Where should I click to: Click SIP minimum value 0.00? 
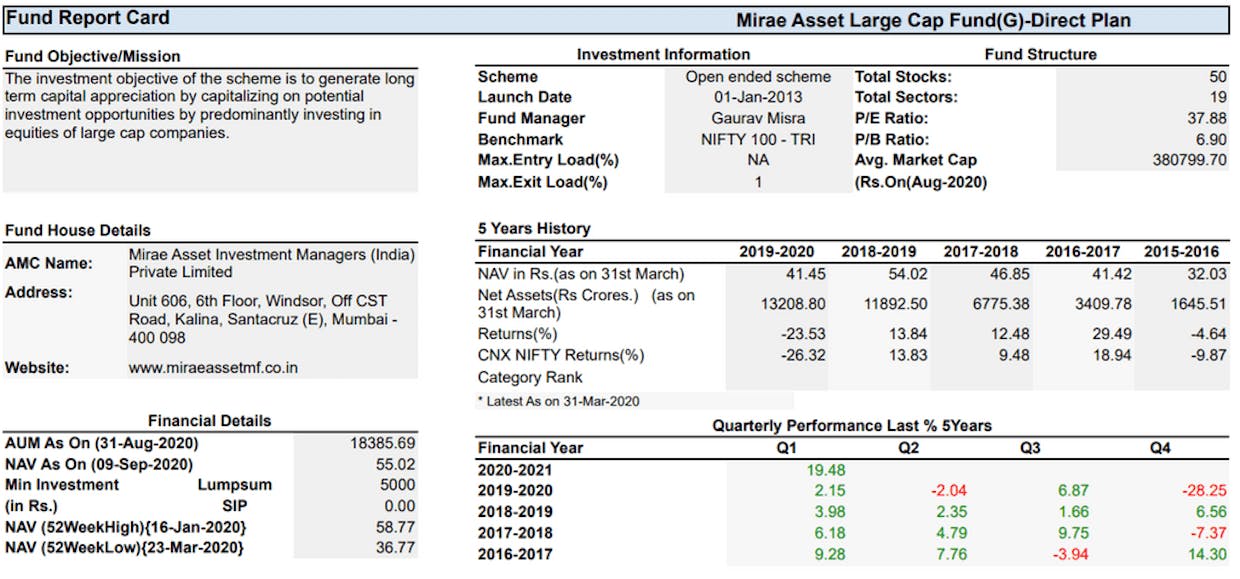[x=399, y=506]
